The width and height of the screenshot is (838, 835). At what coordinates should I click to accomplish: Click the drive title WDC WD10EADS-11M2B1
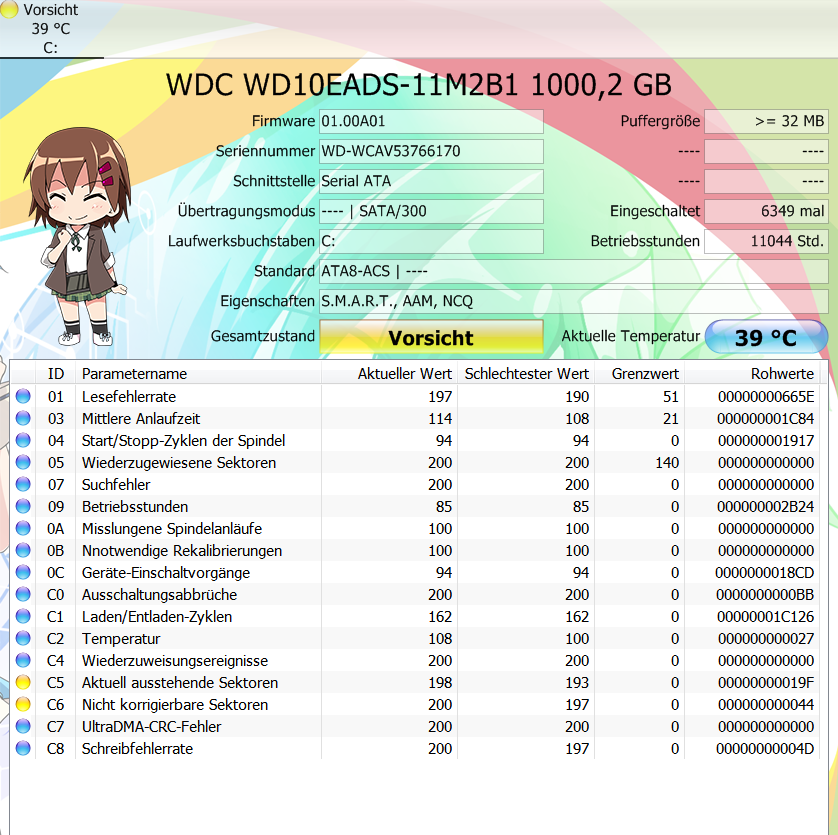tap(342, 85)
